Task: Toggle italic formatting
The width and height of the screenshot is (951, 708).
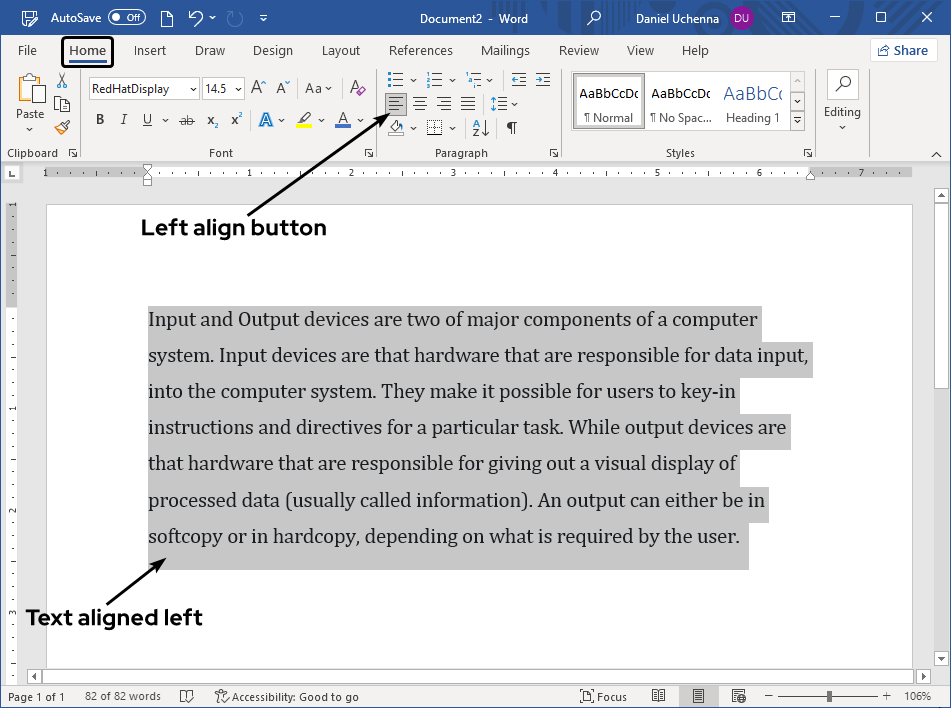Action: [x=124, y=120]
